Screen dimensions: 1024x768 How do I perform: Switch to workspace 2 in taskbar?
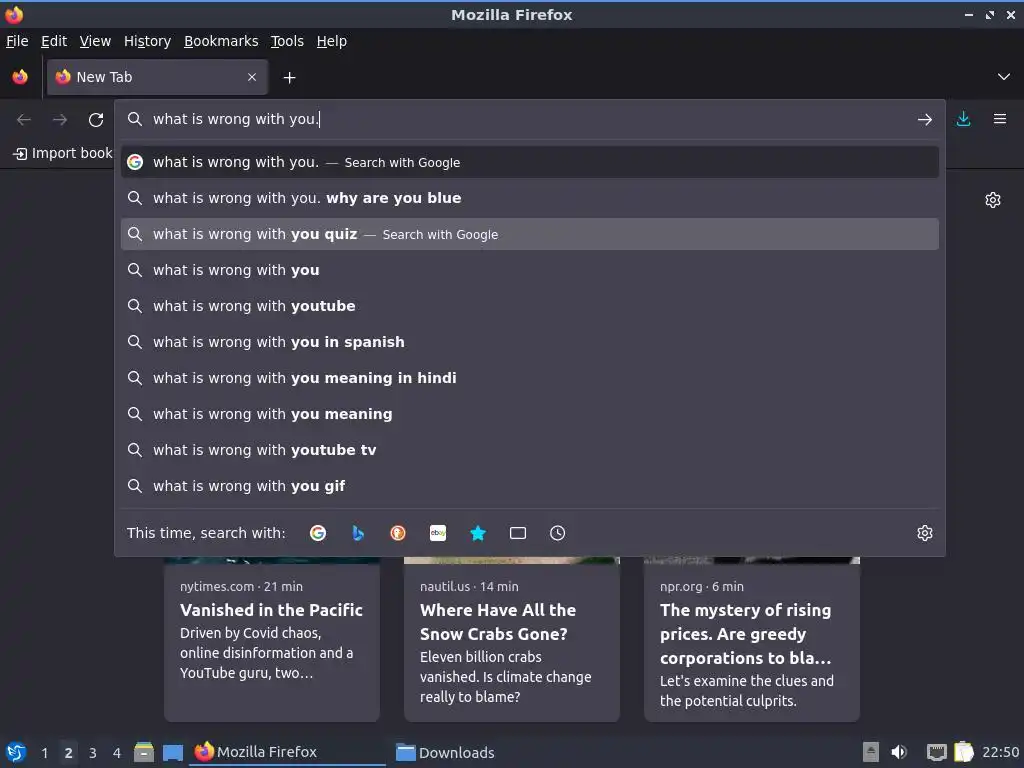coord(69,753)
